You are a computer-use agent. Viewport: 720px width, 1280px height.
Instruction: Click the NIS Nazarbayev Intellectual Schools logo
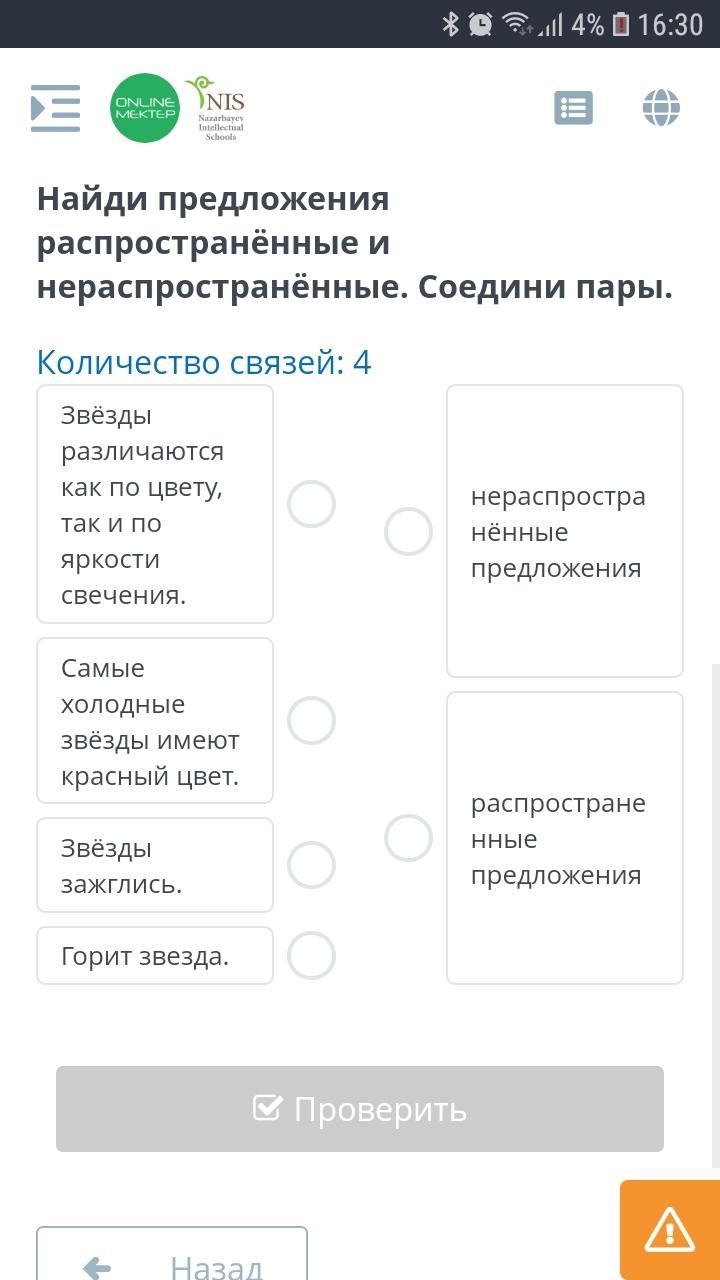(218, 108)
